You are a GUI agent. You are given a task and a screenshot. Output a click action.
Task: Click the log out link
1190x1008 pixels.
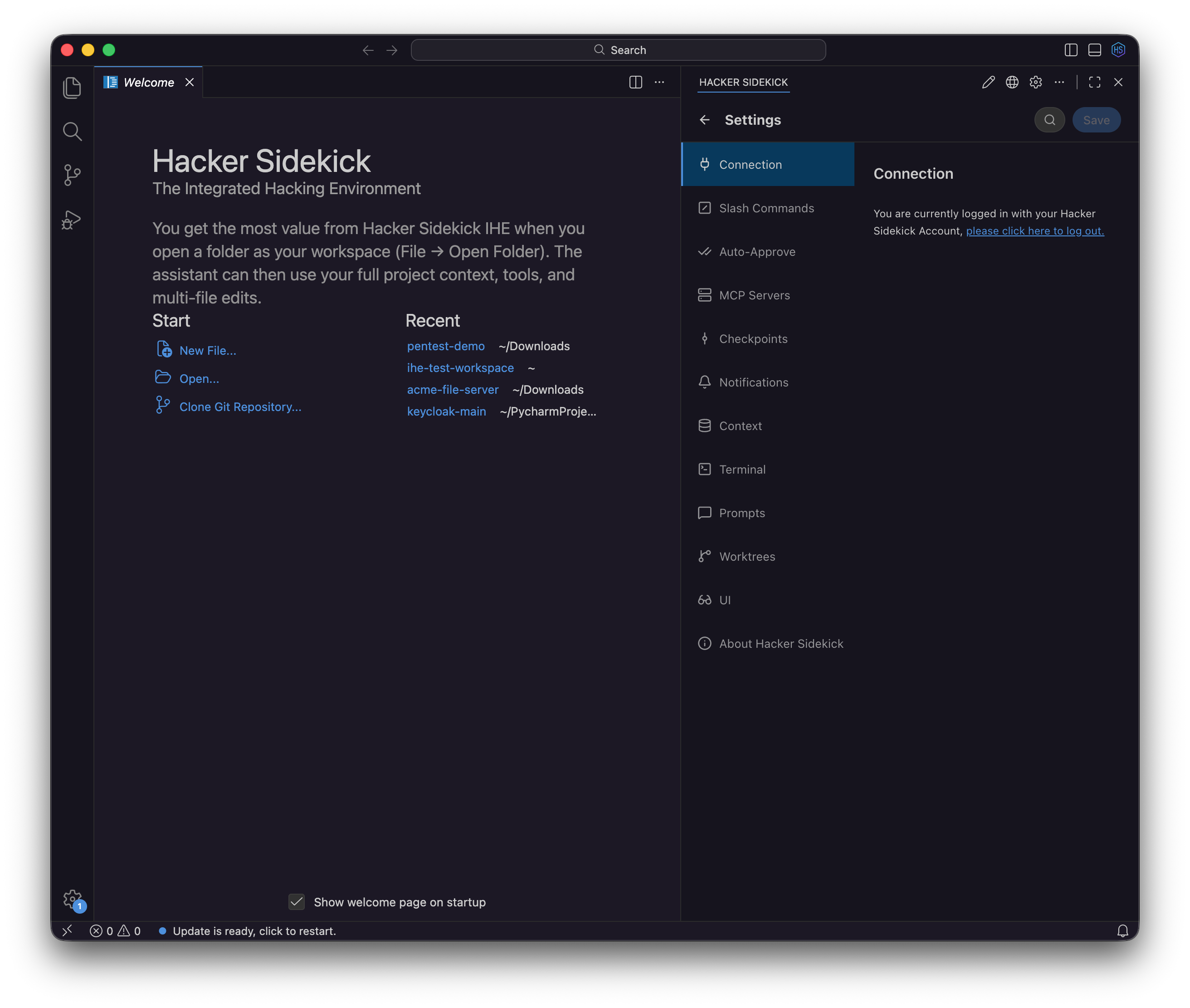pyautogui.click(x=1034, y=231)
